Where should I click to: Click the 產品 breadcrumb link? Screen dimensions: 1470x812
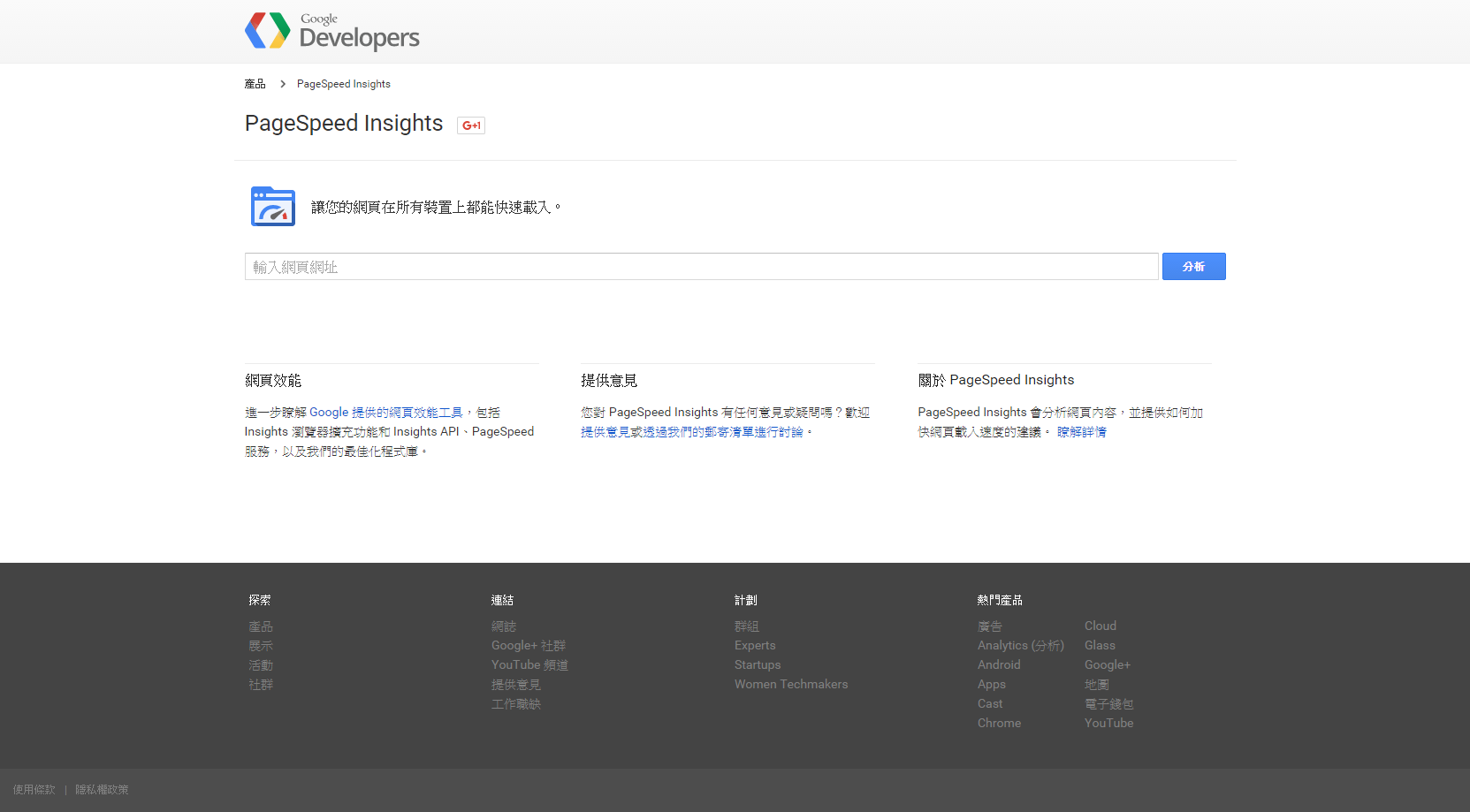[x=255, y=84]
